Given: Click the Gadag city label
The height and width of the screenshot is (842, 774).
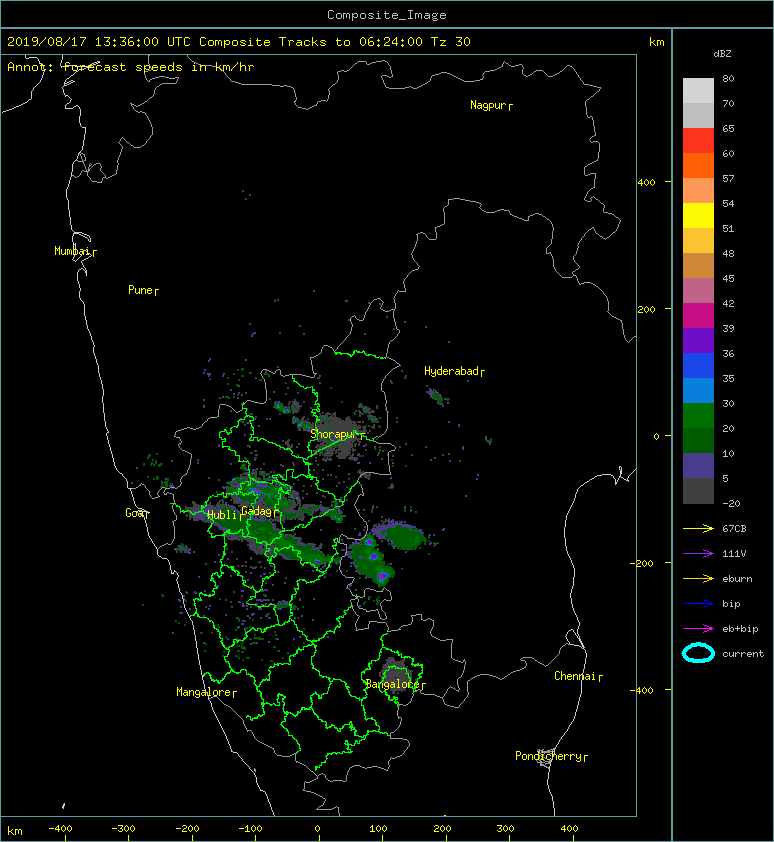Looking at the screenshot, I should coord(257,511).
